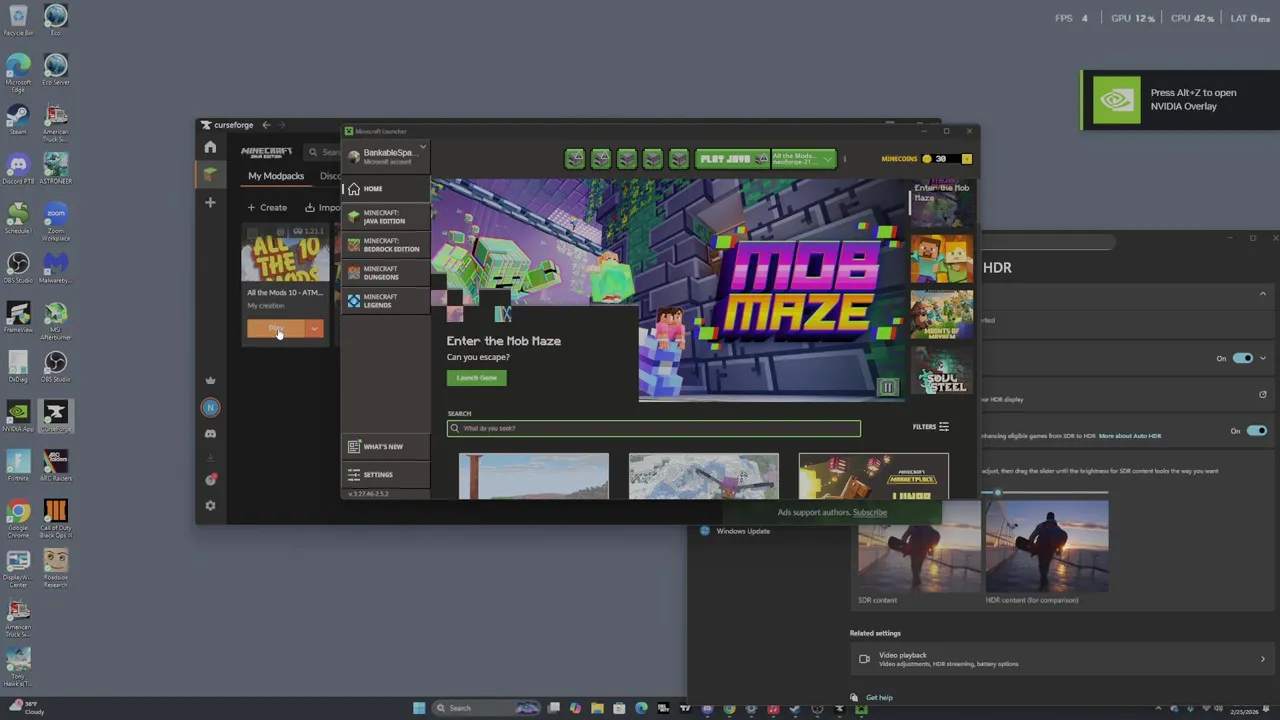This screenshot has width=1280, height=720.
Task: Click the Windows Start button on taskbar
Action: (419, 708)
